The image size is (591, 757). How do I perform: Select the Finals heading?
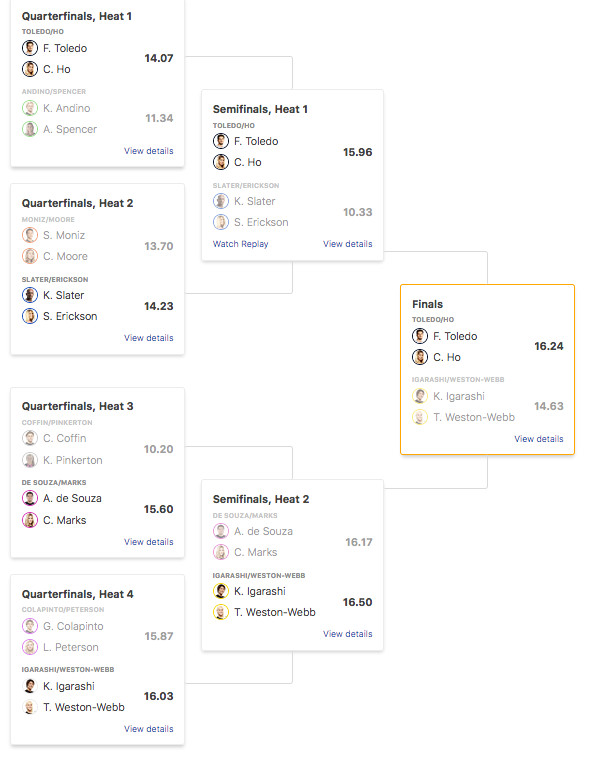(427, 304)
